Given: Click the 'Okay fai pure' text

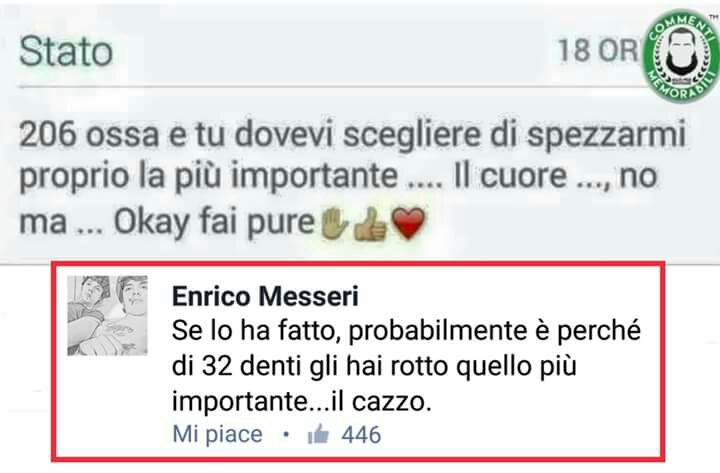Looking at the screenshot, I should point(214,223).
